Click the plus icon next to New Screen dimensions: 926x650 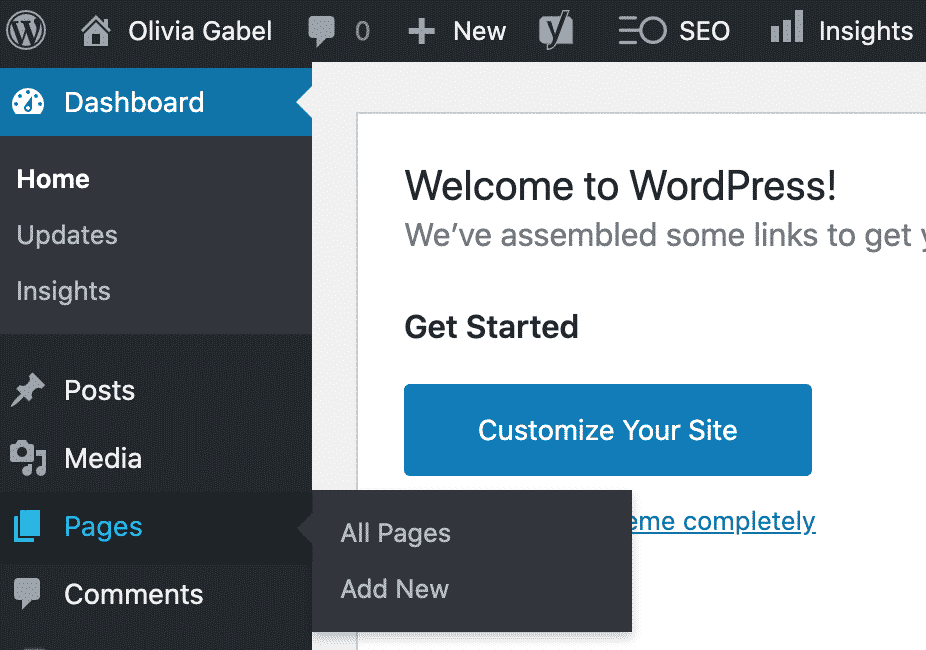point(421,31)
